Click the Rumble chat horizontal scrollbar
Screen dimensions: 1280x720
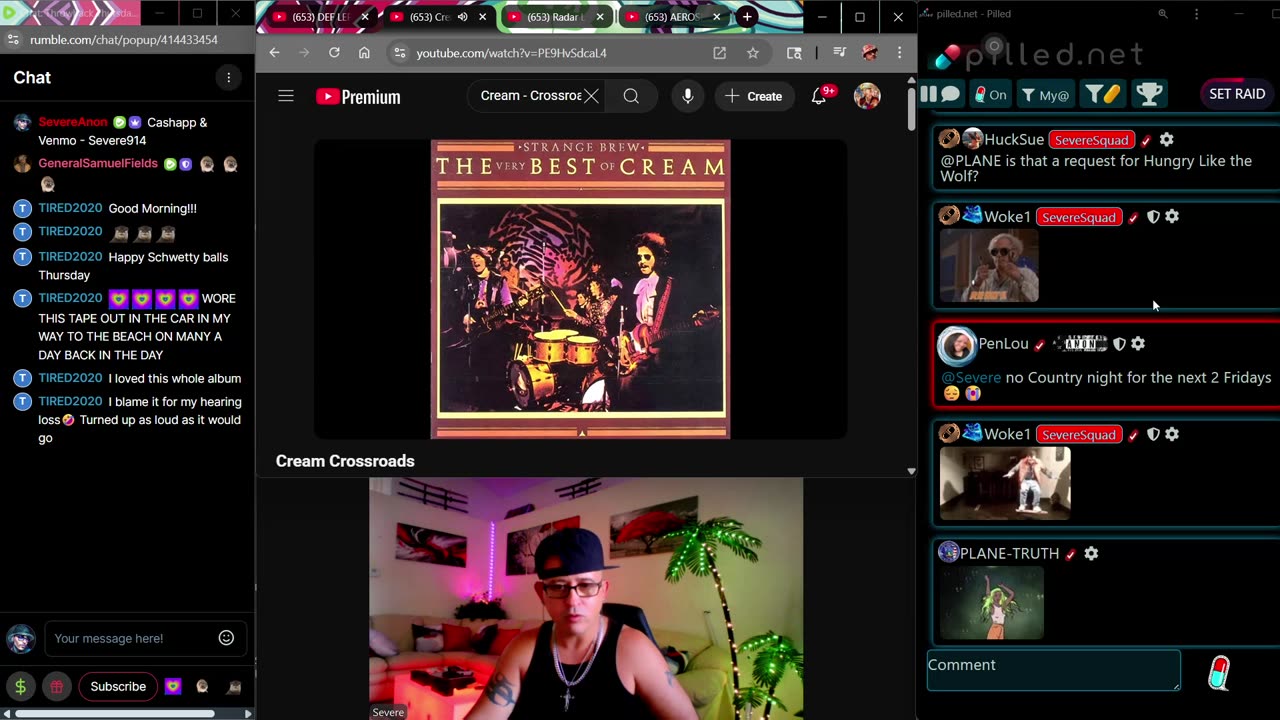tap(116, 713)
